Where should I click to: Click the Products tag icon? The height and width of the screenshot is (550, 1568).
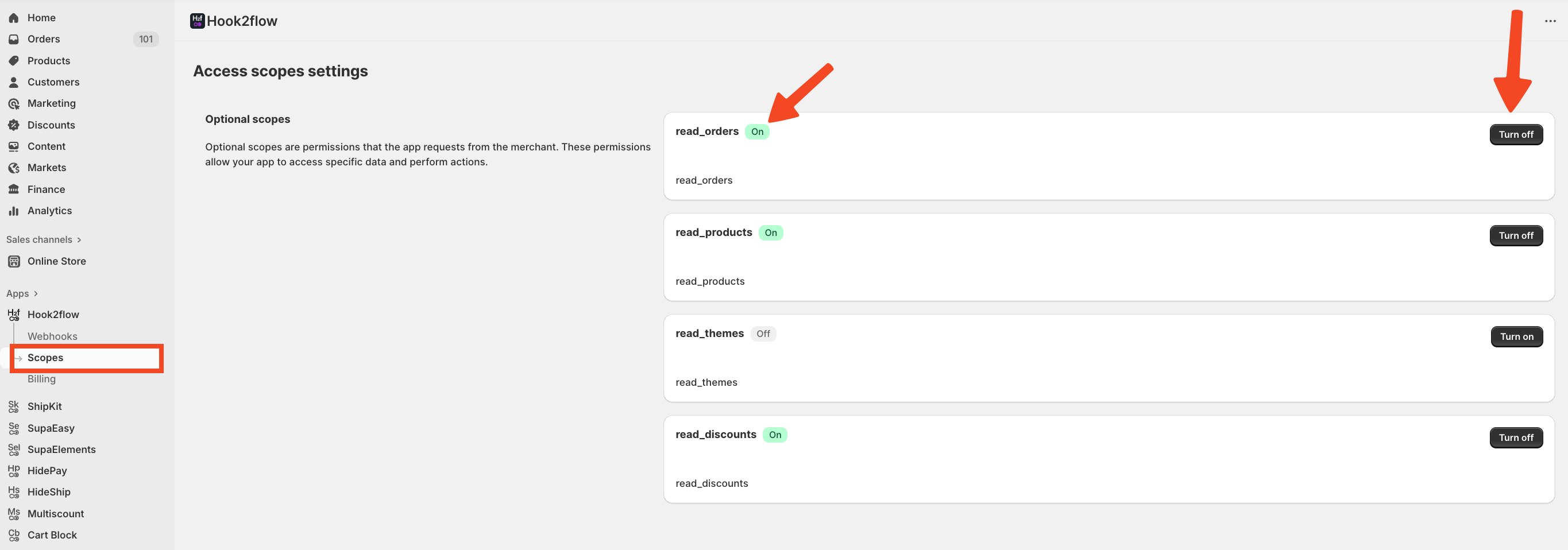click(x=13, y=61)
